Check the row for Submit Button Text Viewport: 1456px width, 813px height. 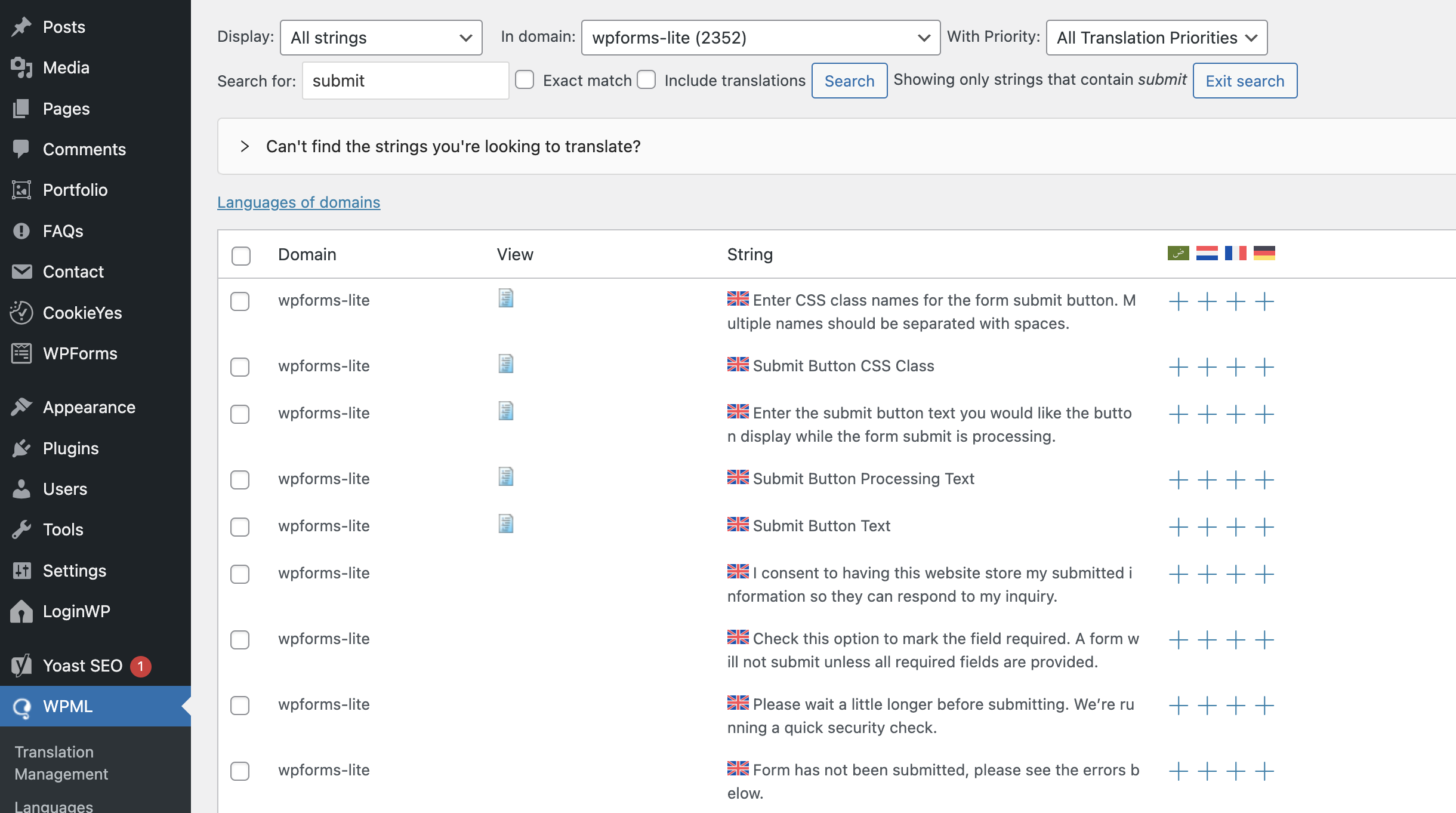tap(240, 527)
